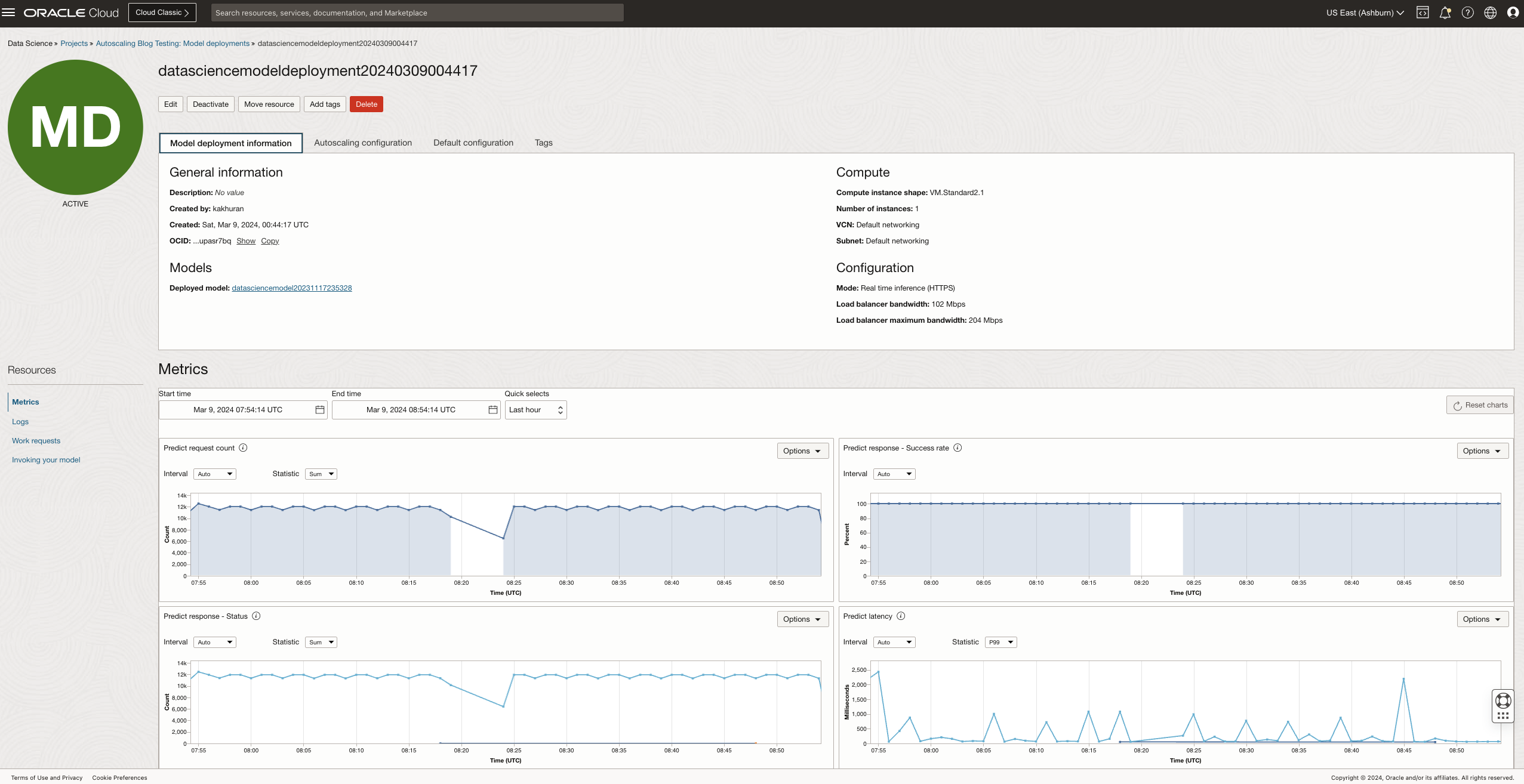1524x784 pixels.
Task: Click the help question mark icon
Action: coord(1468,13)
